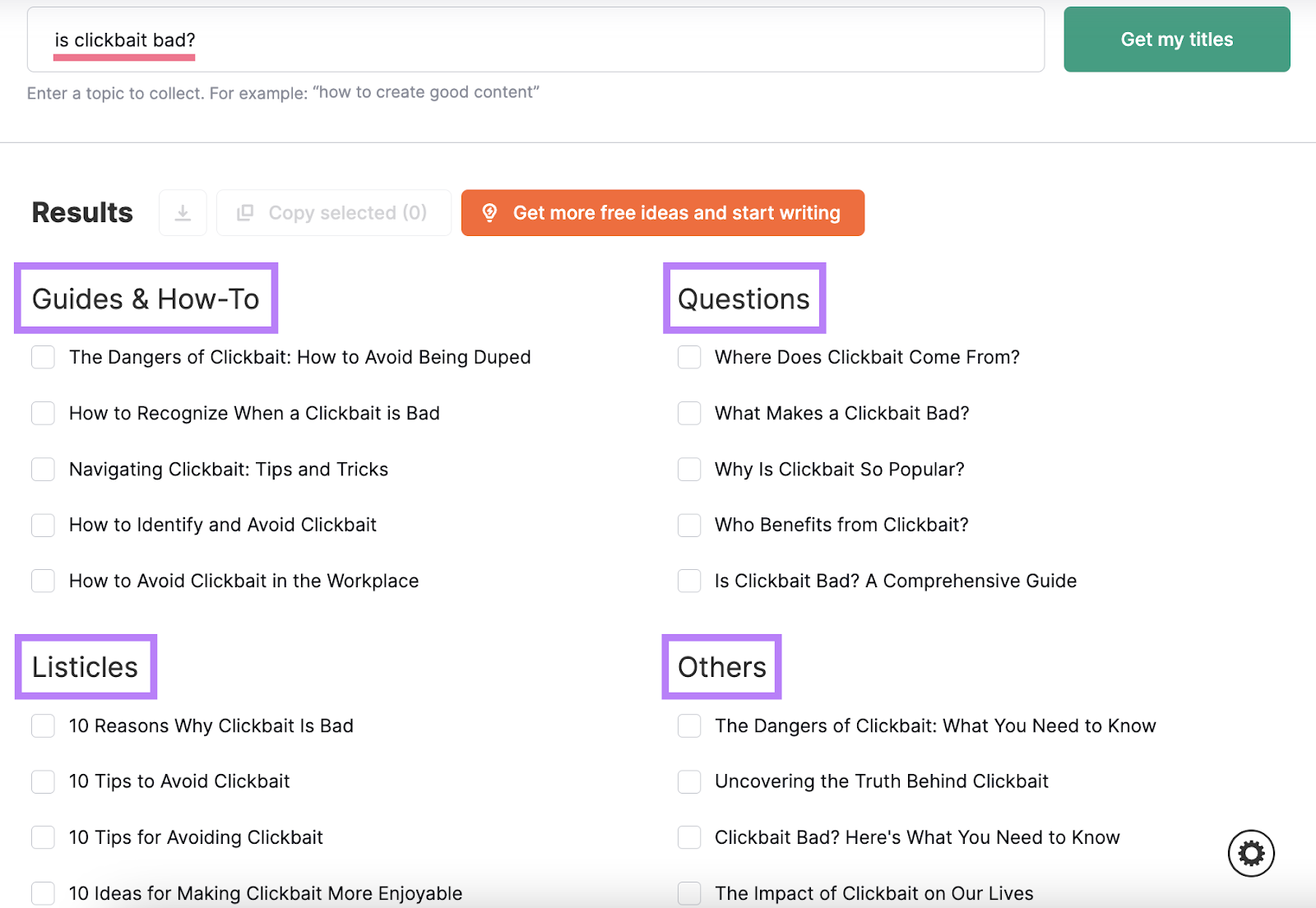Select "Where Does Clickbait Come From?"

pyautogui.click(x=689, y=357)
